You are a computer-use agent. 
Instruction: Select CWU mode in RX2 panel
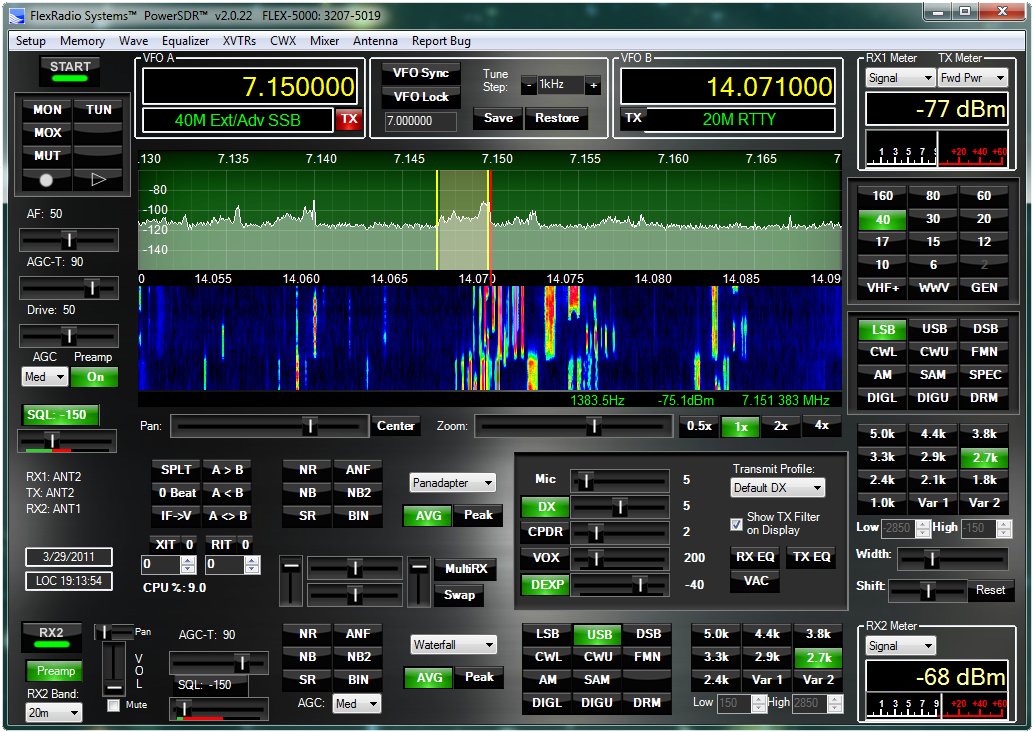point(597,657)
